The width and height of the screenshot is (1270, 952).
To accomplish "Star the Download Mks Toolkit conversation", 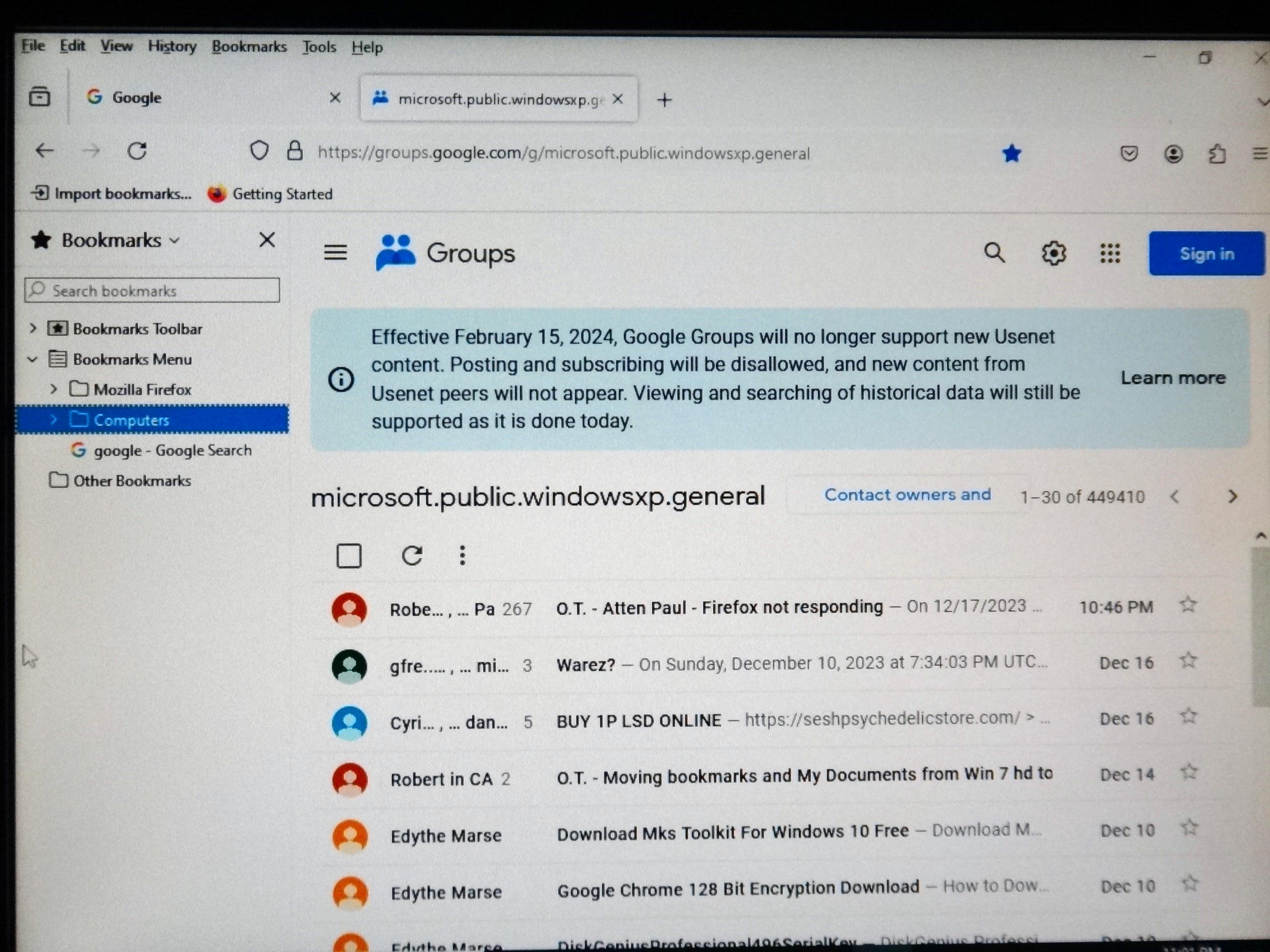I will tap(1190, 828).
